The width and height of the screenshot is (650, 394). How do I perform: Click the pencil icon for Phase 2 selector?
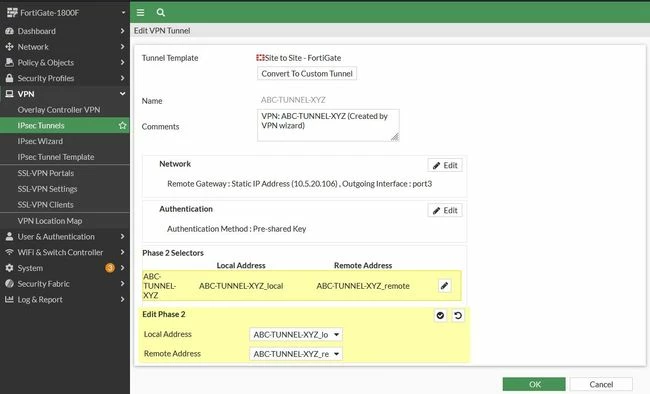point(444,286)
